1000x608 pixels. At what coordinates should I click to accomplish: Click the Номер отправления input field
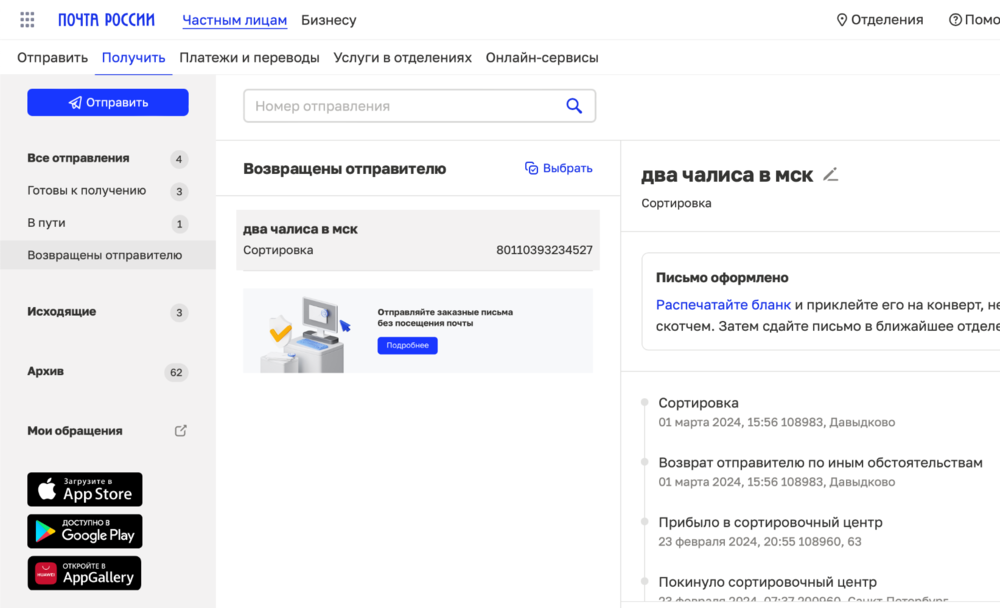click(400, 105)
